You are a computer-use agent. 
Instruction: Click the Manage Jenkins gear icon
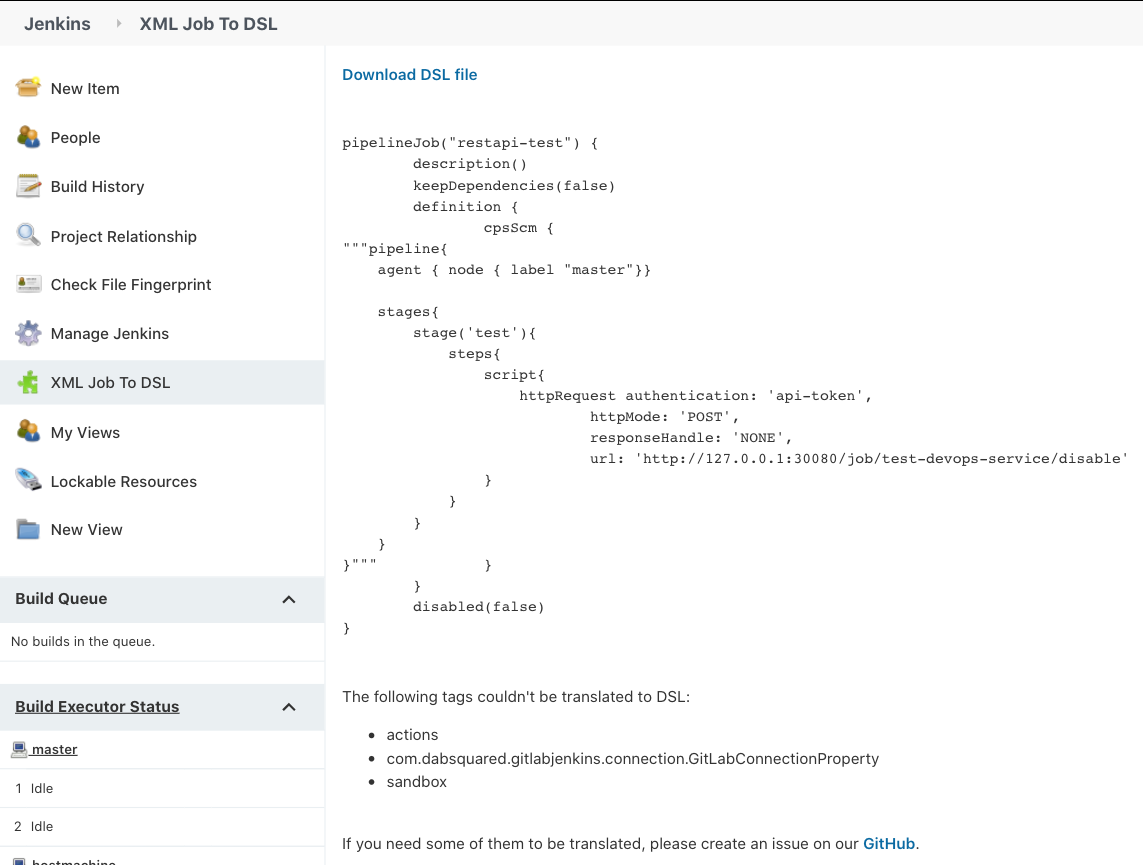click(28, 333)
